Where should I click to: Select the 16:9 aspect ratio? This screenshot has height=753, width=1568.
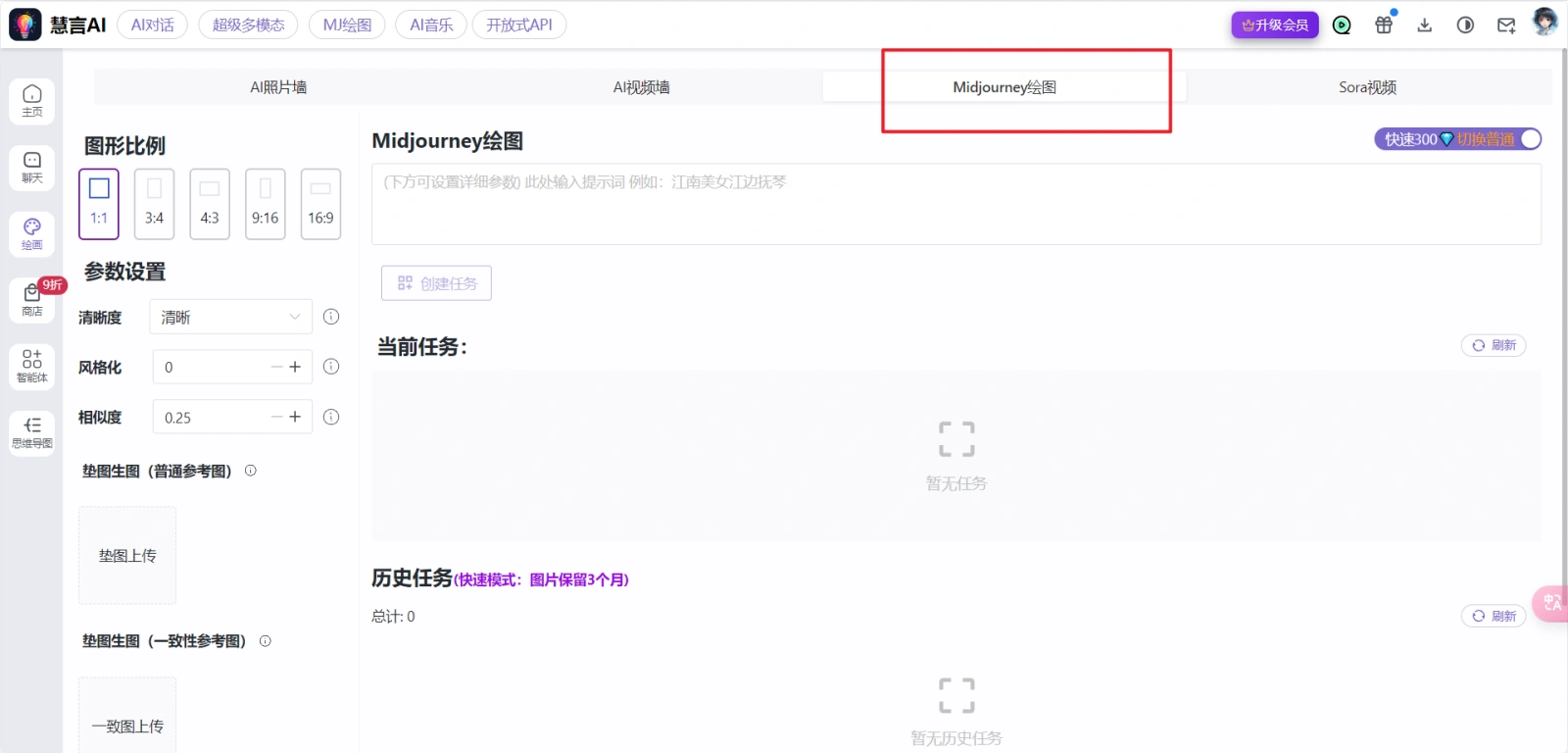click(320, 204)
